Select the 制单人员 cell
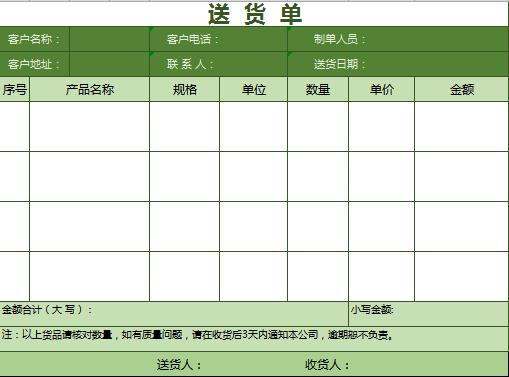This screenshot has width=509, height=377. coord(398,39)
